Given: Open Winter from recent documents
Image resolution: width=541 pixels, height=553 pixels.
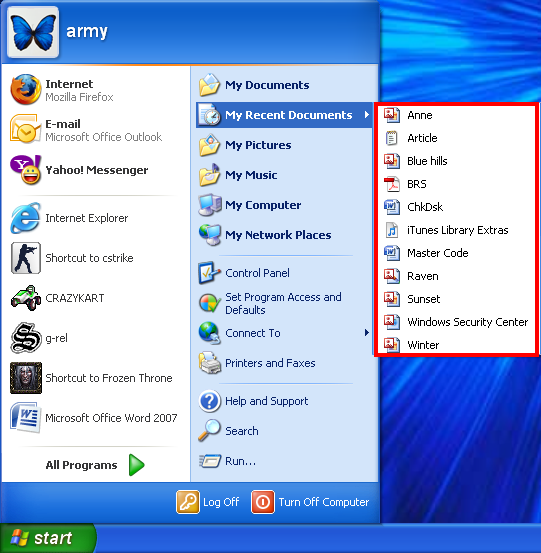Looking at the screenshot, I should click(x=456, y=344).
